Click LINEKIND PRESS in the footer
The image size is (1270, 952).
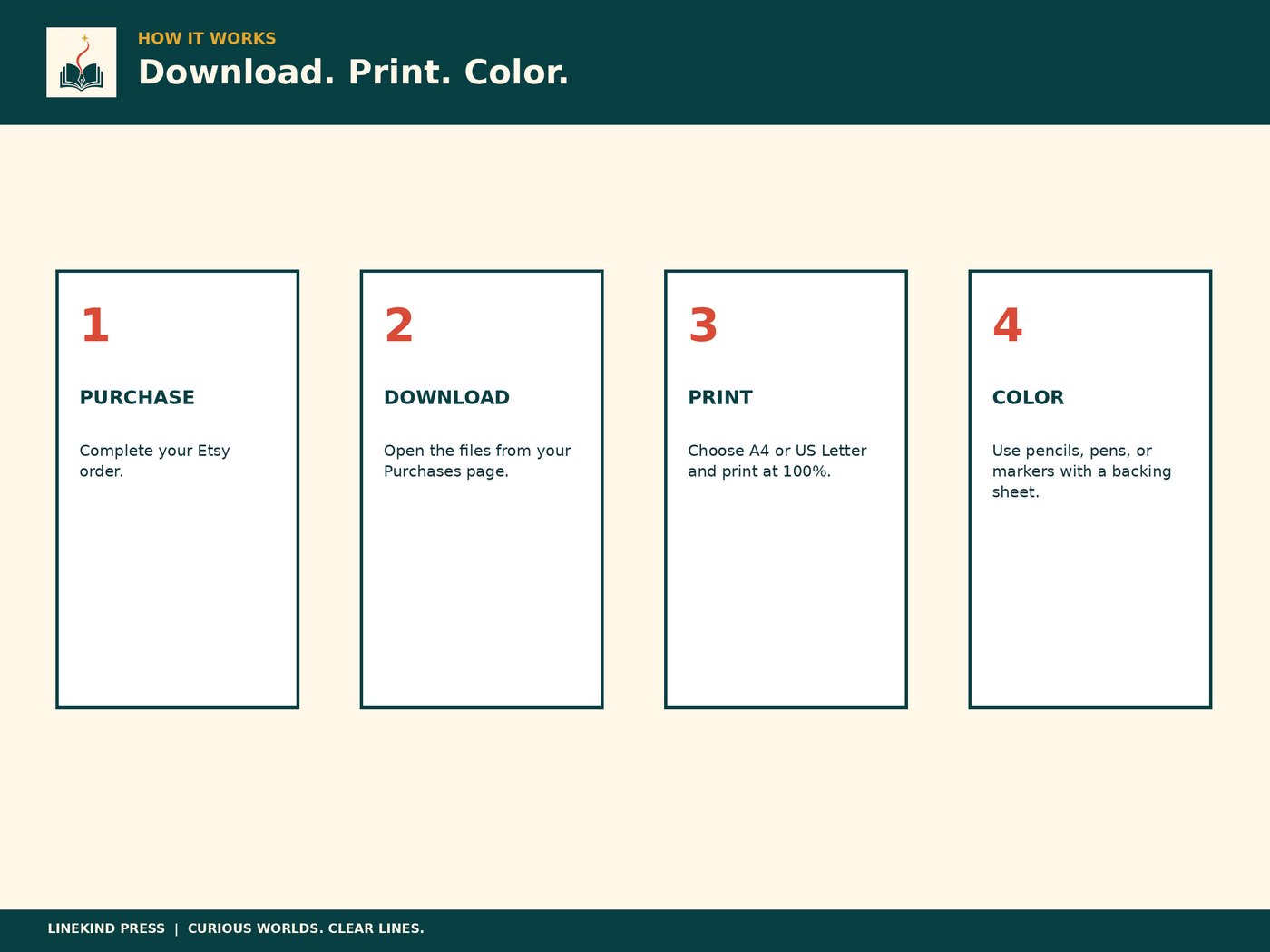pyautogui.click(x=106, y=928)
